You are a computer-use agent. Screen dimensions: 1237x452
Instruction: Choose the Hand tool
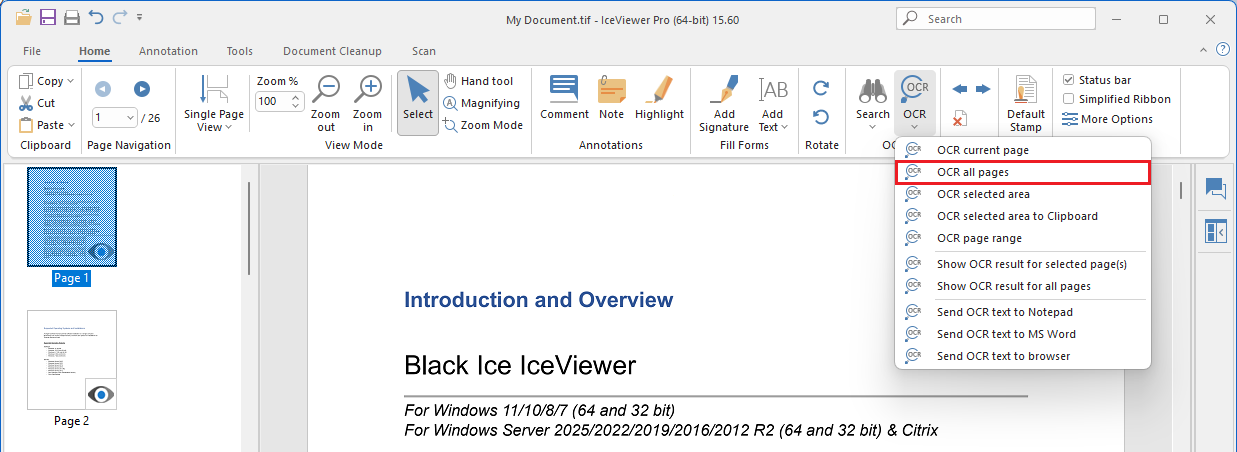tap(478, 81)
